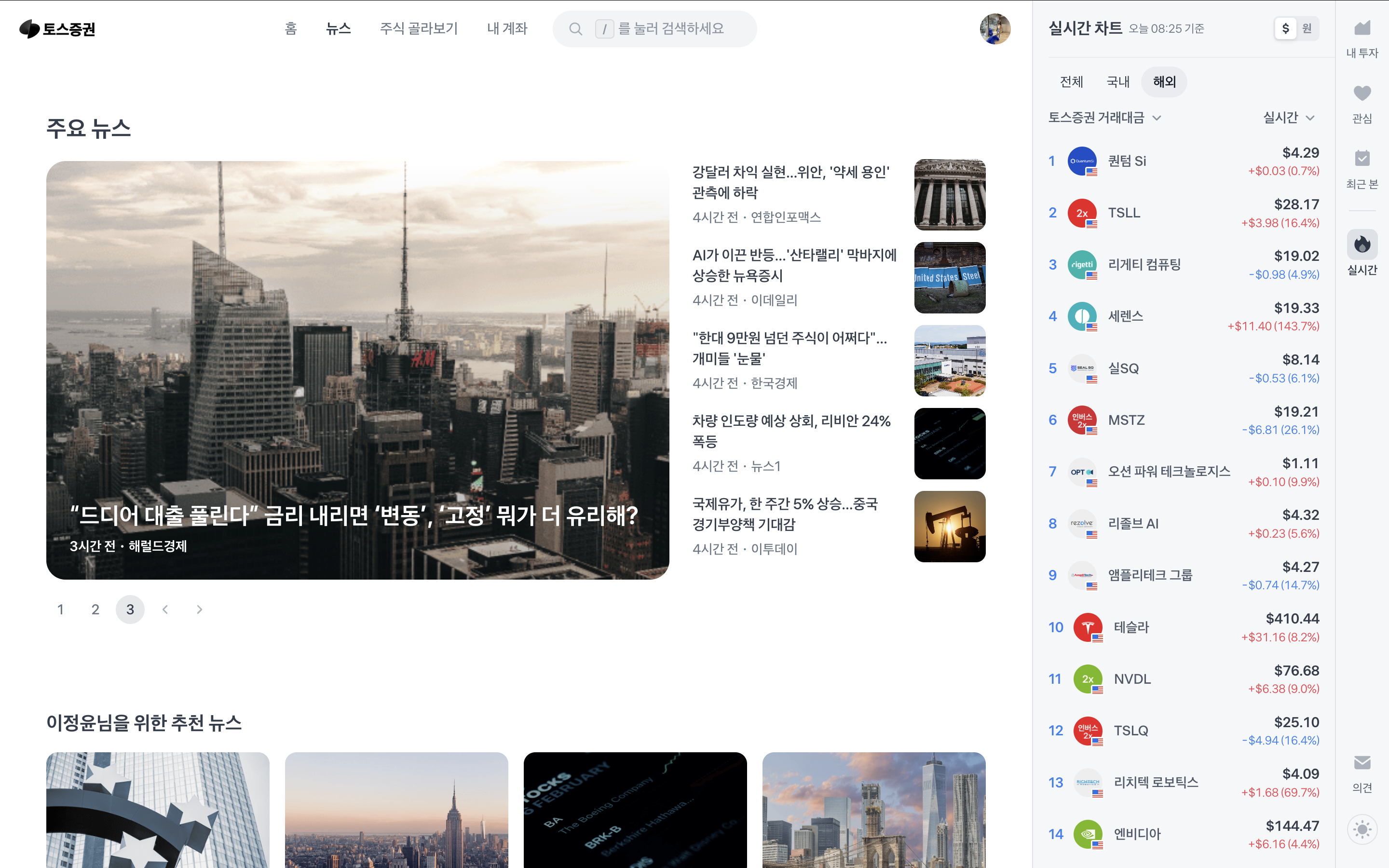1389x868 pixels.
Task: Open recommended news Euro sculpture card
Action: tap(158, 810)
